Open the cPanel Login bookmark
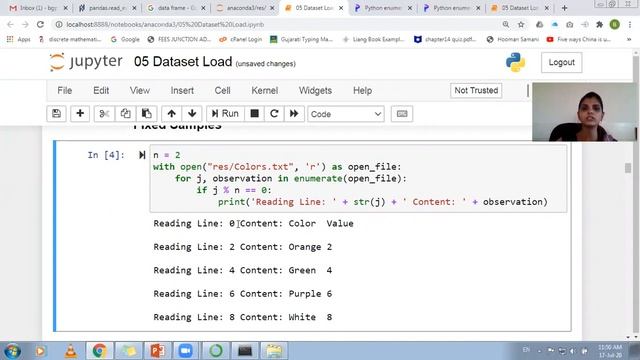The image size is (640, 360). coord(241,39)
